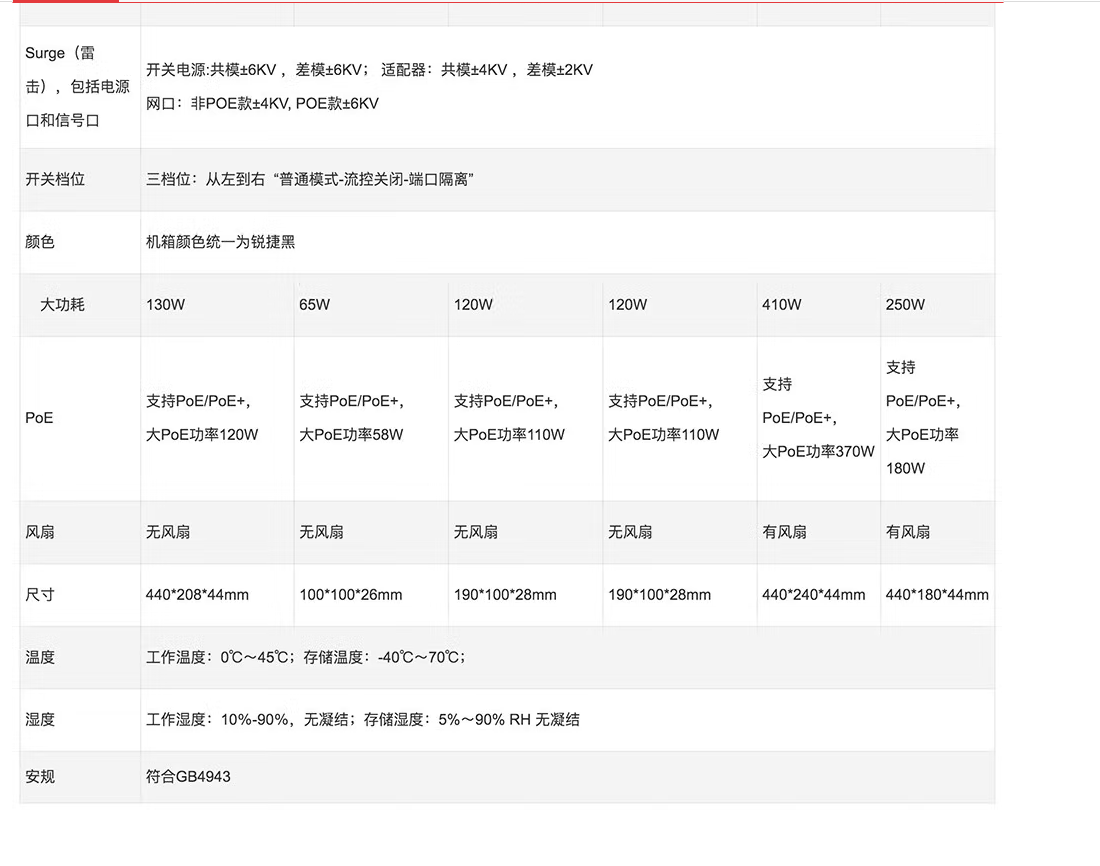Click the 130W power consumption cell
Screen dimensions: 1100x866
point(165,305)
